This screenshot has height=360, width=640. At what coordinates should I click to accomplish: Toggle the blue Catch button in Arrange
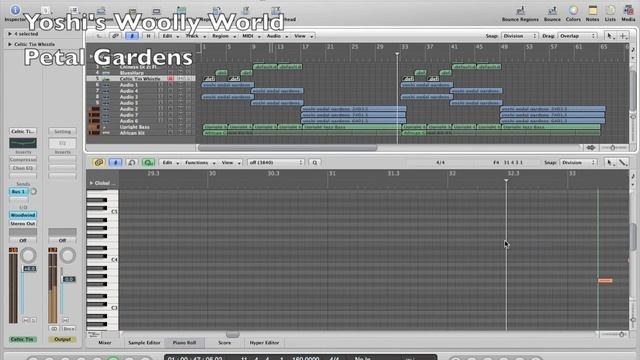[131, 36]
